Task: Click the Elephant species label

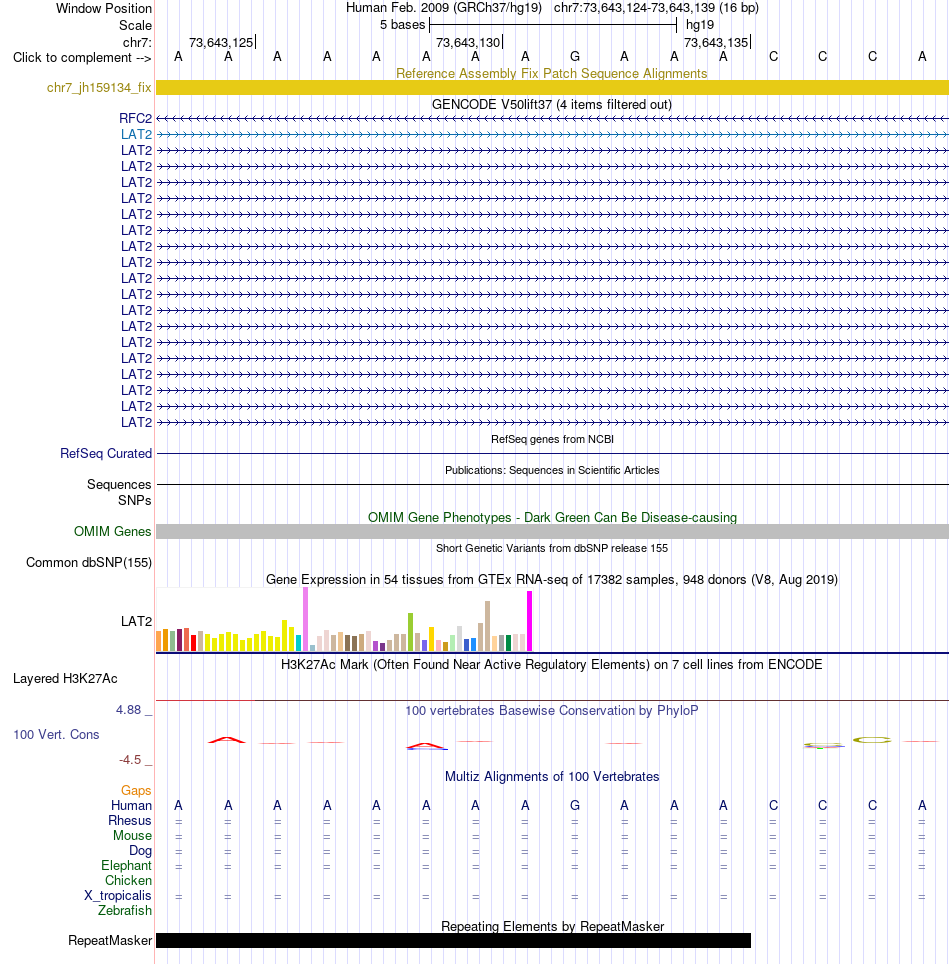Action: pyautogui.click(x=126, y=865)
